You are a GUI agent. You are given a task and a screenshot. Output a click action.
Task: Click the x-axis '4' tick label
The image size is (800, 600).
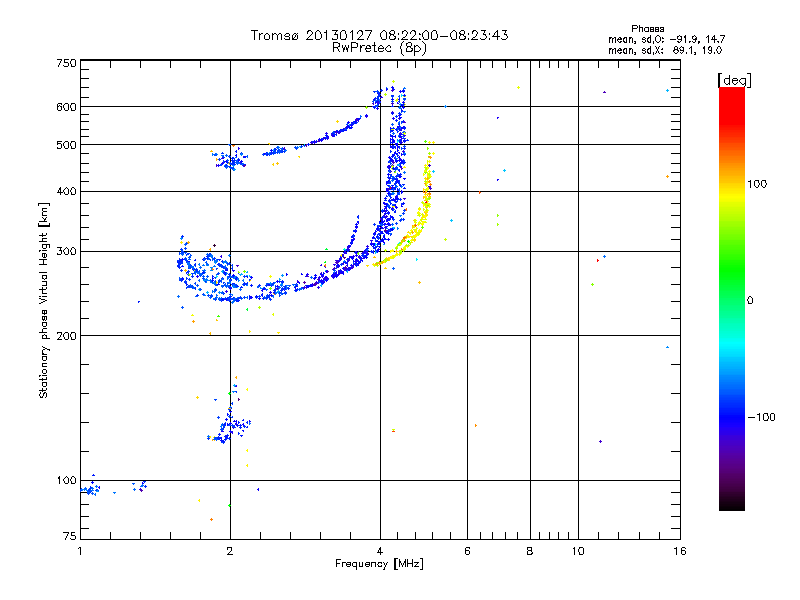380,551
